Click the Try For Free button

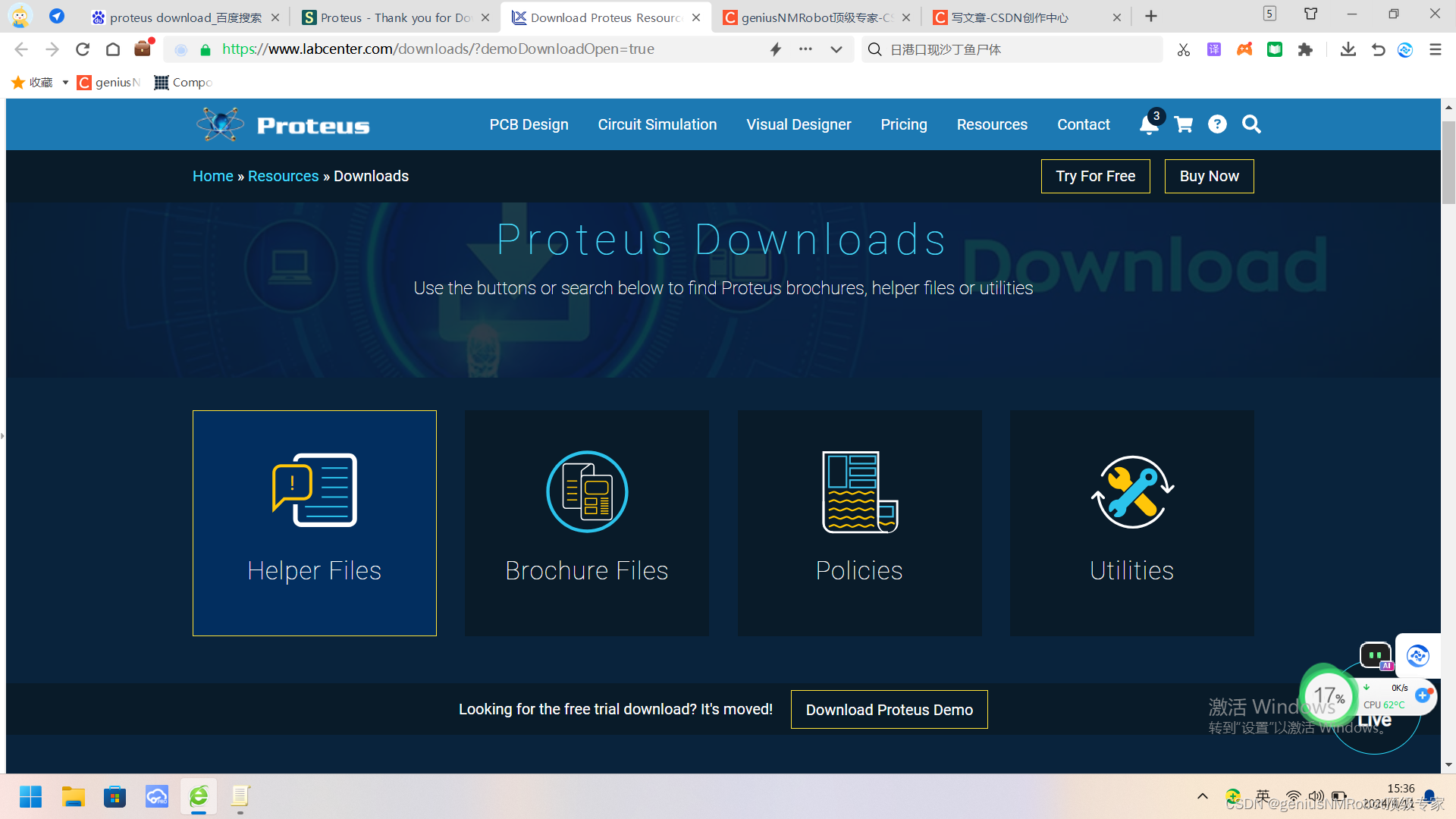[x=1095, y=176]
